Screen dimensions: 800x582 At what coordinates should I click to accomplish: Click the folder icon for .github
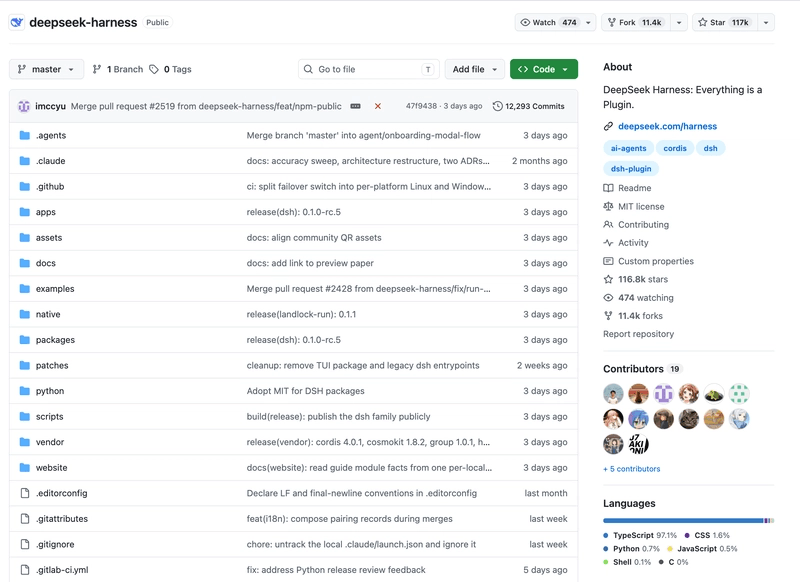point(24,186)
